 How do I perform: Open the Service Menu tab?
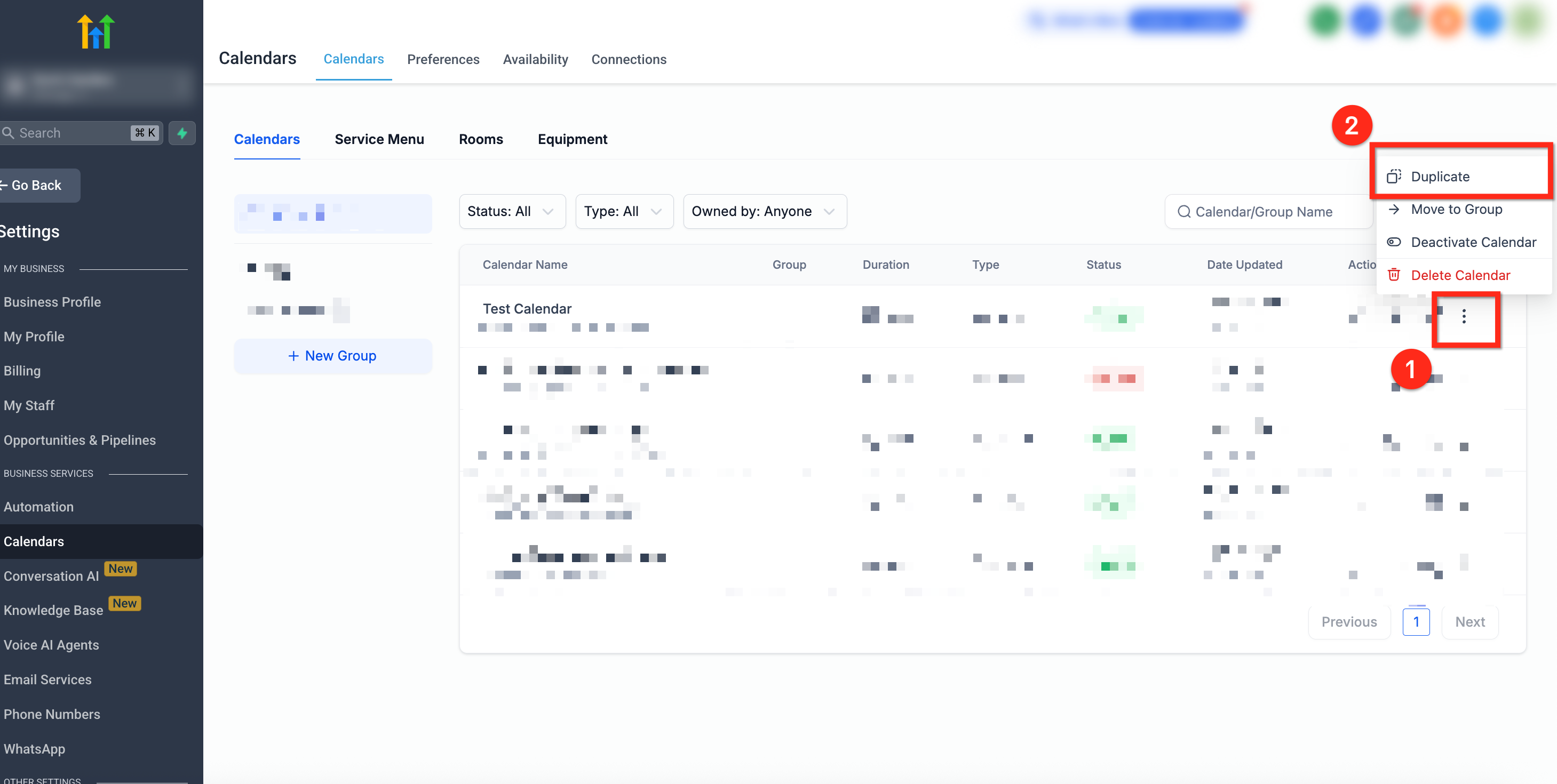click(x=379, y=140)
